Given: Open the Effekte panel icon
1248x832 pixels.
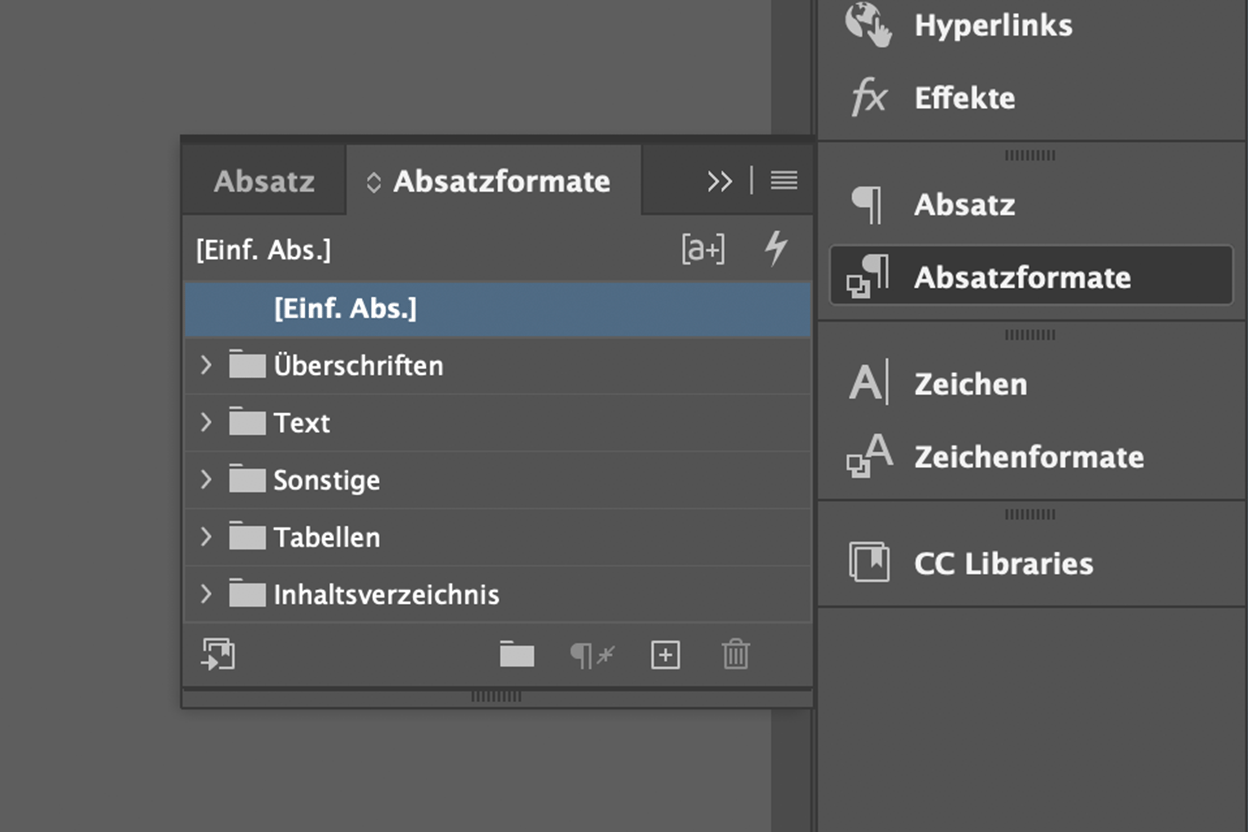Looking at the screenshot, I should [869, 98].
